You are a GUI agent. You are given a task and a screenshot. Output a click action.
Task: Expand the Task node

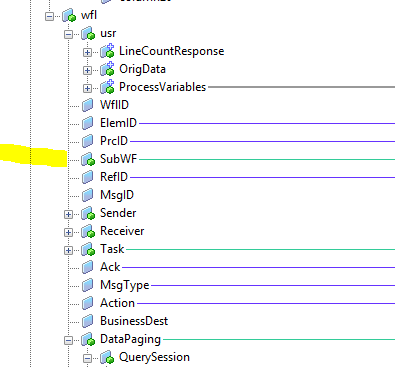click(68, 250)
